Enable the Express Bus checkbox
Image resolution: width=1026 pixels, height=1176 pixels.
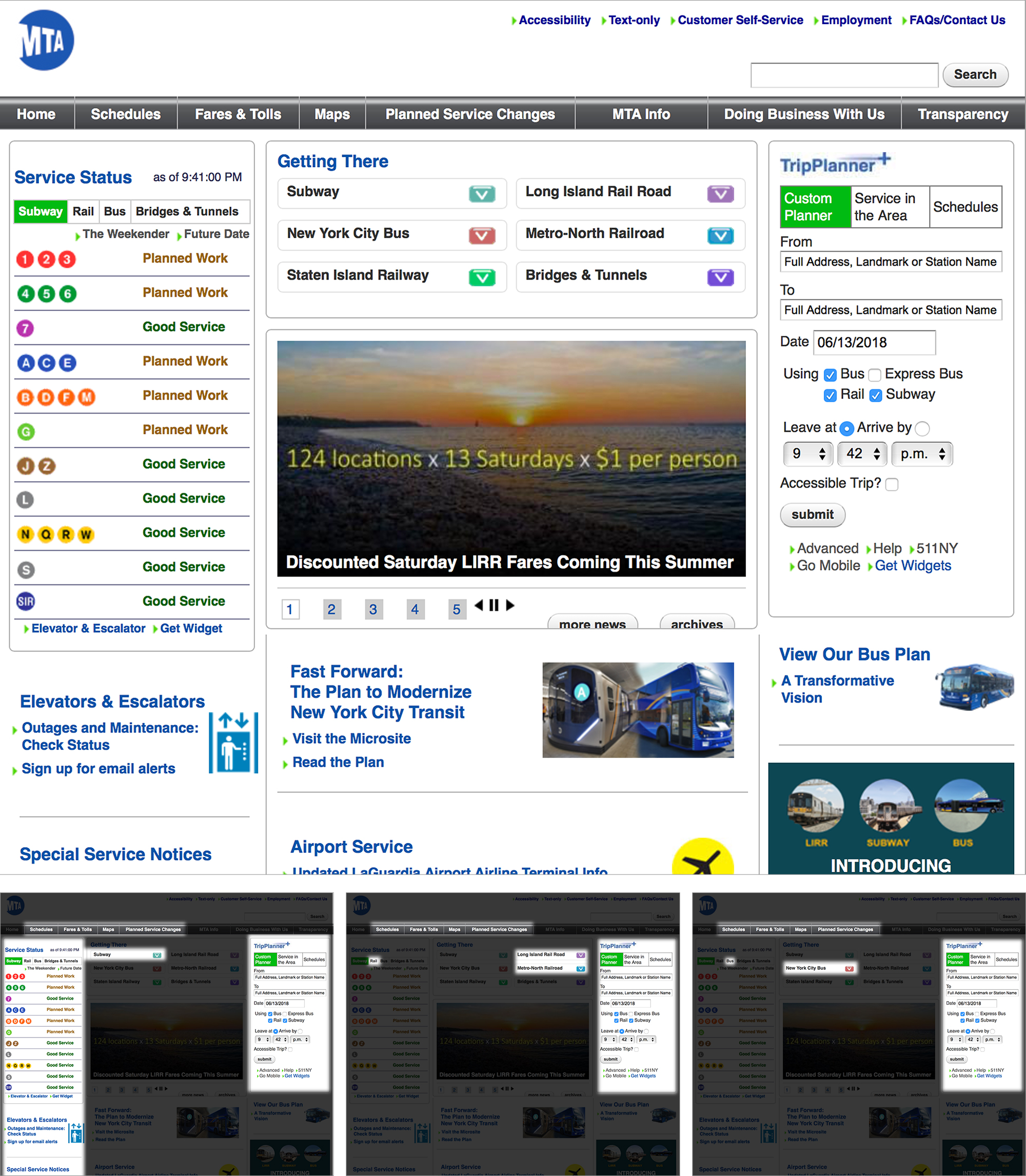point(874,375)
